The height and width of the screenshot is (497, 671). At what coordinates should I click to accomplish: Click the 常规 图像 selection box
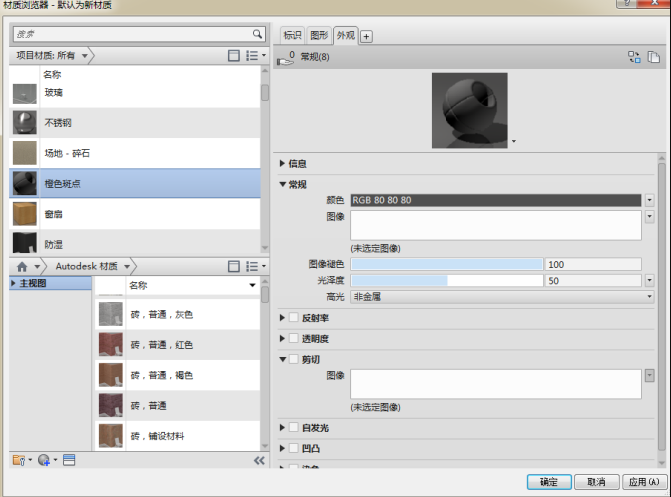[496, 225]
